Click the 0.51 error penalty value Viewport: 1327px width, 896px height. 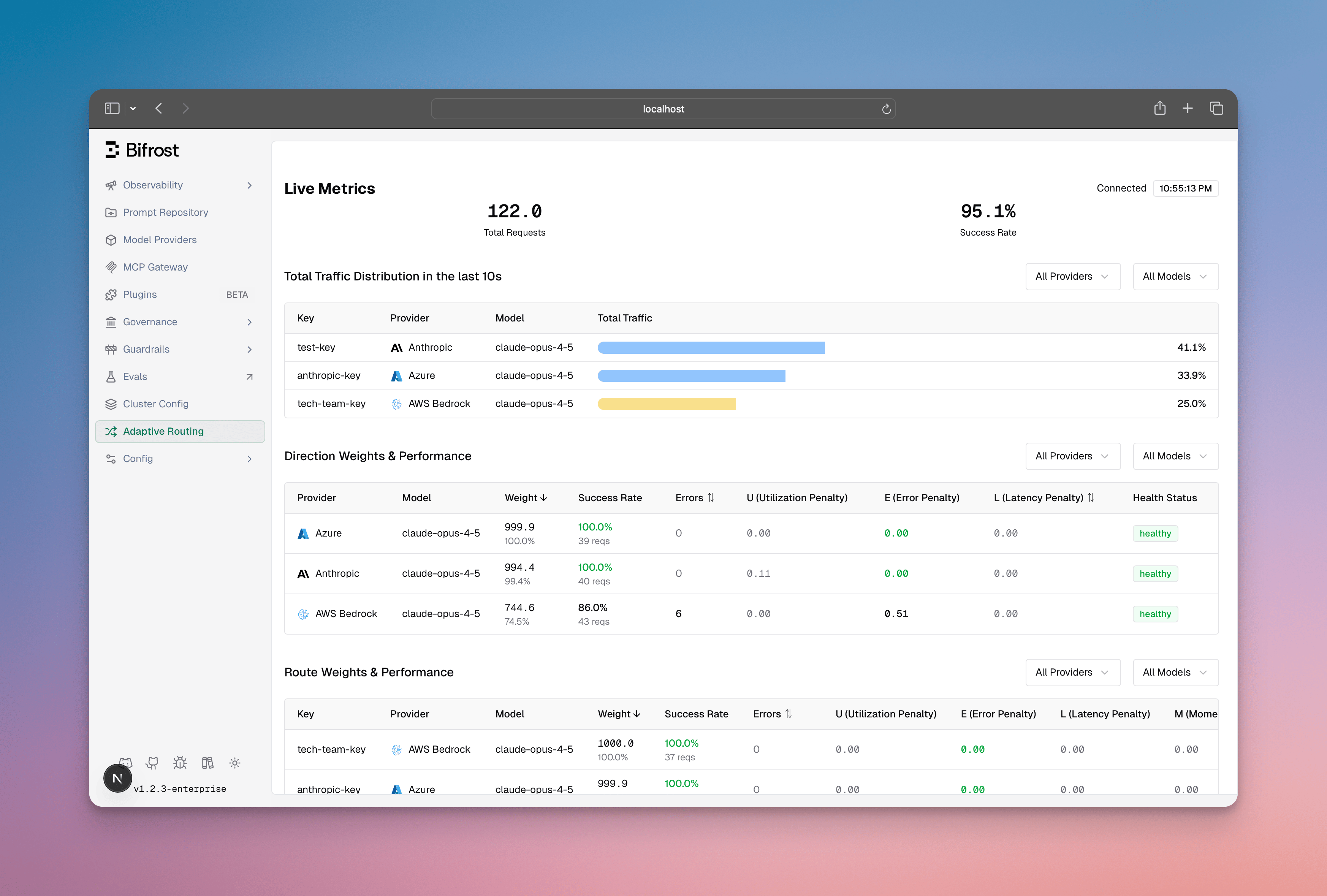click(x=896, y=614)
